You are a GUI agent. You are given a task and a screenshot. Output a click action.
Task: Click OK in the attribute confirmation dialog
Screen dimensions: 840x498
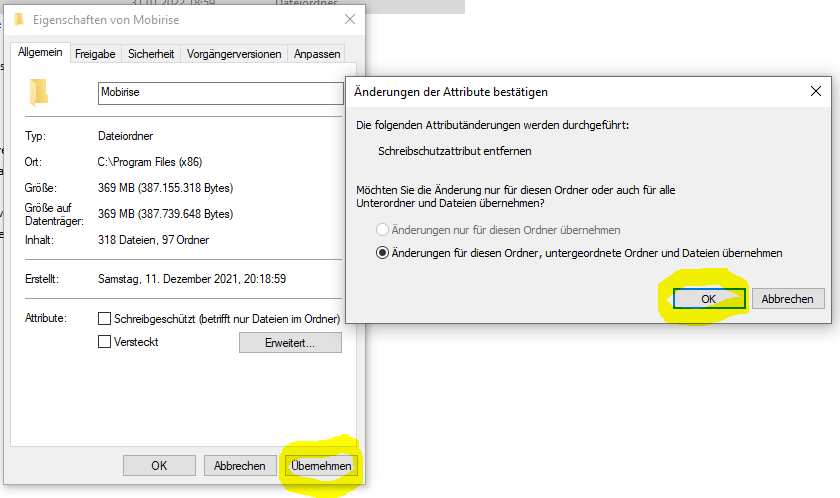tap(709, 299)
